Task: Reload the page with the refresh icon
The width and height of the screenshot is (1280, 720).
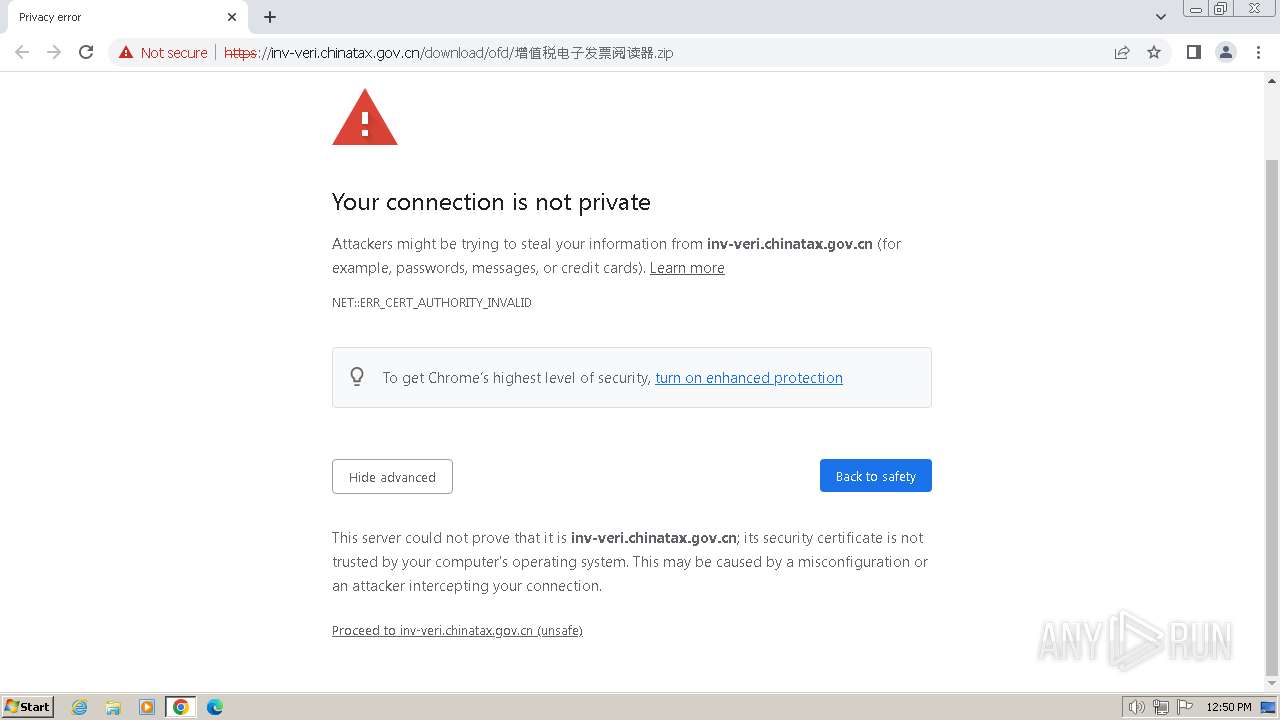Action: click(x=86, y=52)
